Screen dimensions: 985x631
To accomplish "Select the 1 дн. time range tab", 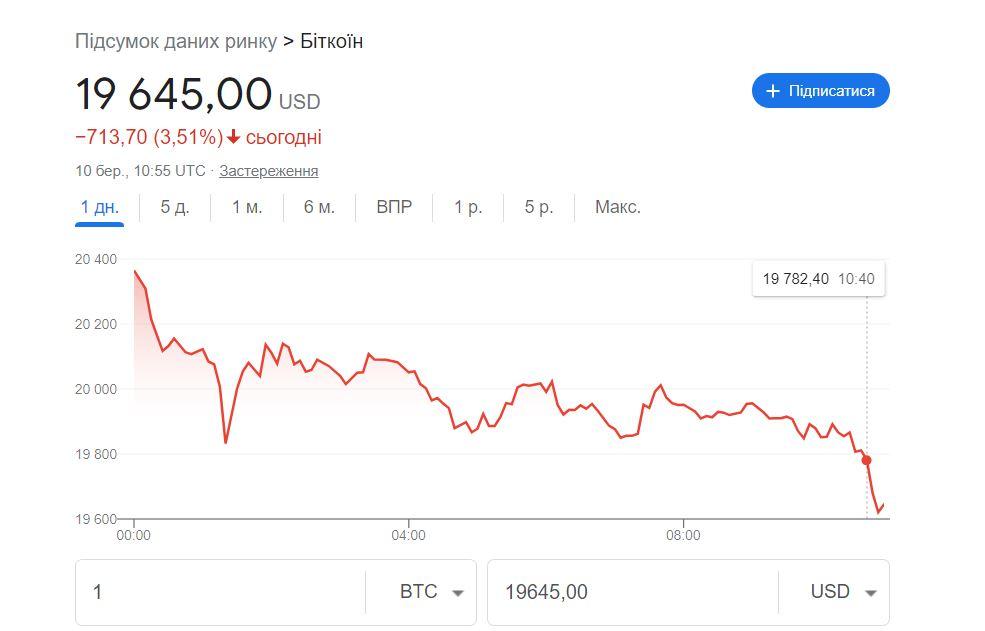I will (100, 208).
